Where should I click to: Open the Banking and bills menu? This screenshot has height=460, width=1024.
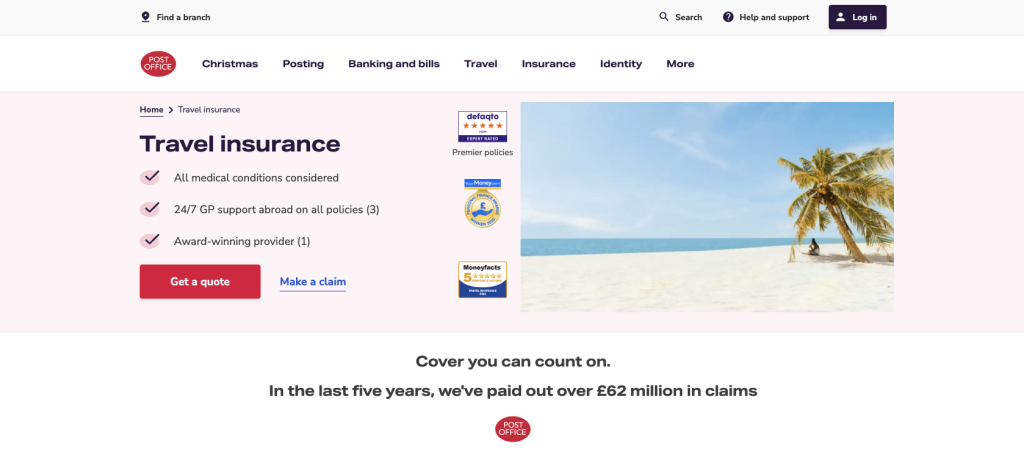[x=394, y=64]
